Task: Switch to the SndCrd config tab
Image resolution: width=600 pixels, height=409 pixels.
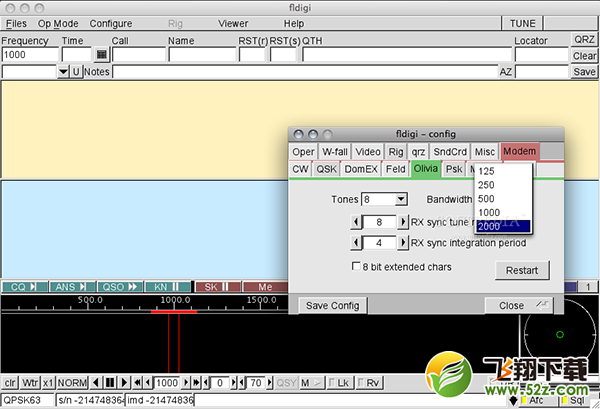Action: click(x=450, y=152)
